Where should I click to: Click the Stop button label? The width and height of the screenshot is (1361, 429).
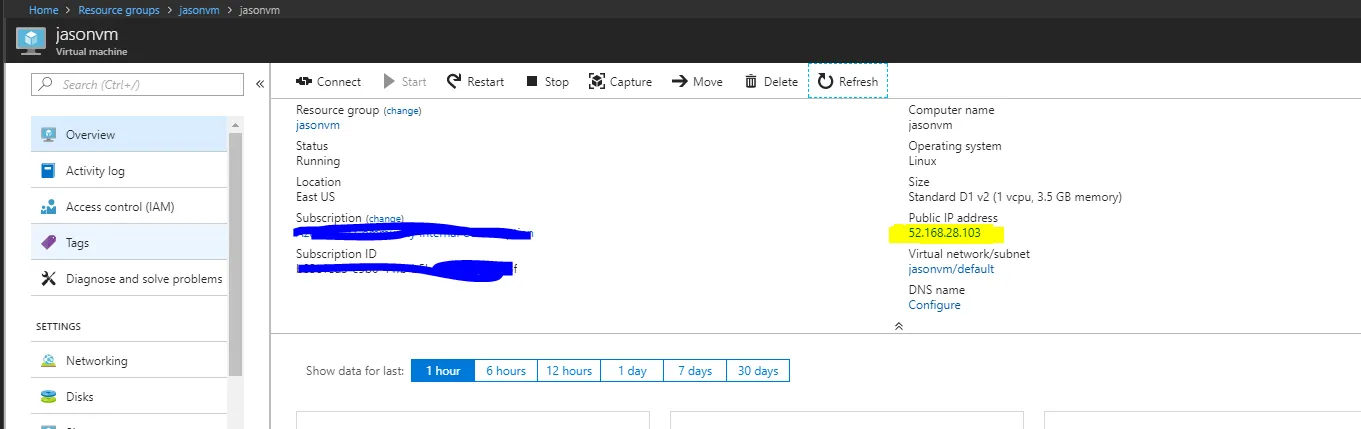(x=557, y=82)
